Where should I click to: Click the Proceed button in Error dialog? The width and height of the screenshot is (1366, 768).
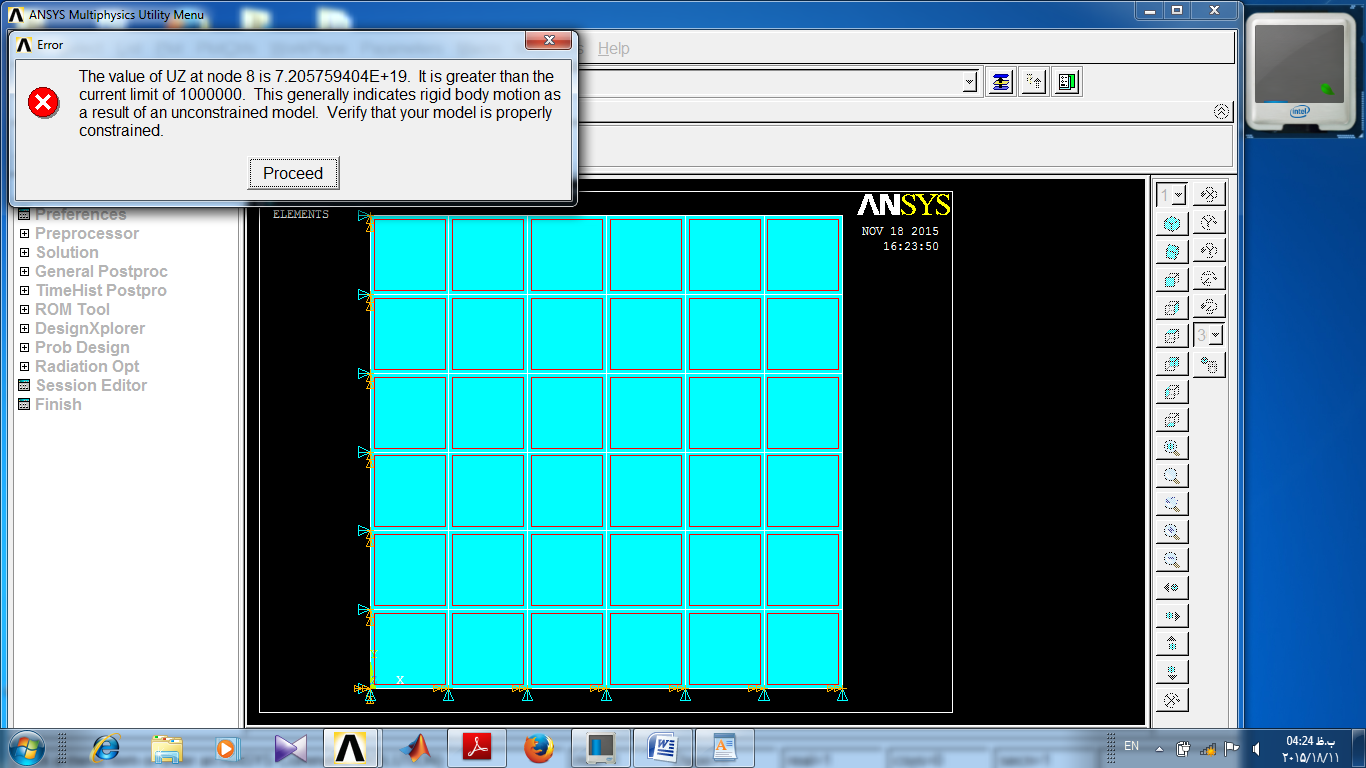(x=293, y=173)
